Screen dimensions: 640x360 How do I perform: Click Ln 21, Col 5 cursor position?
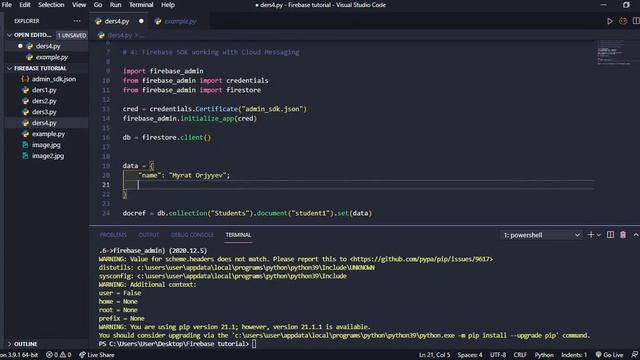(434, 355)
